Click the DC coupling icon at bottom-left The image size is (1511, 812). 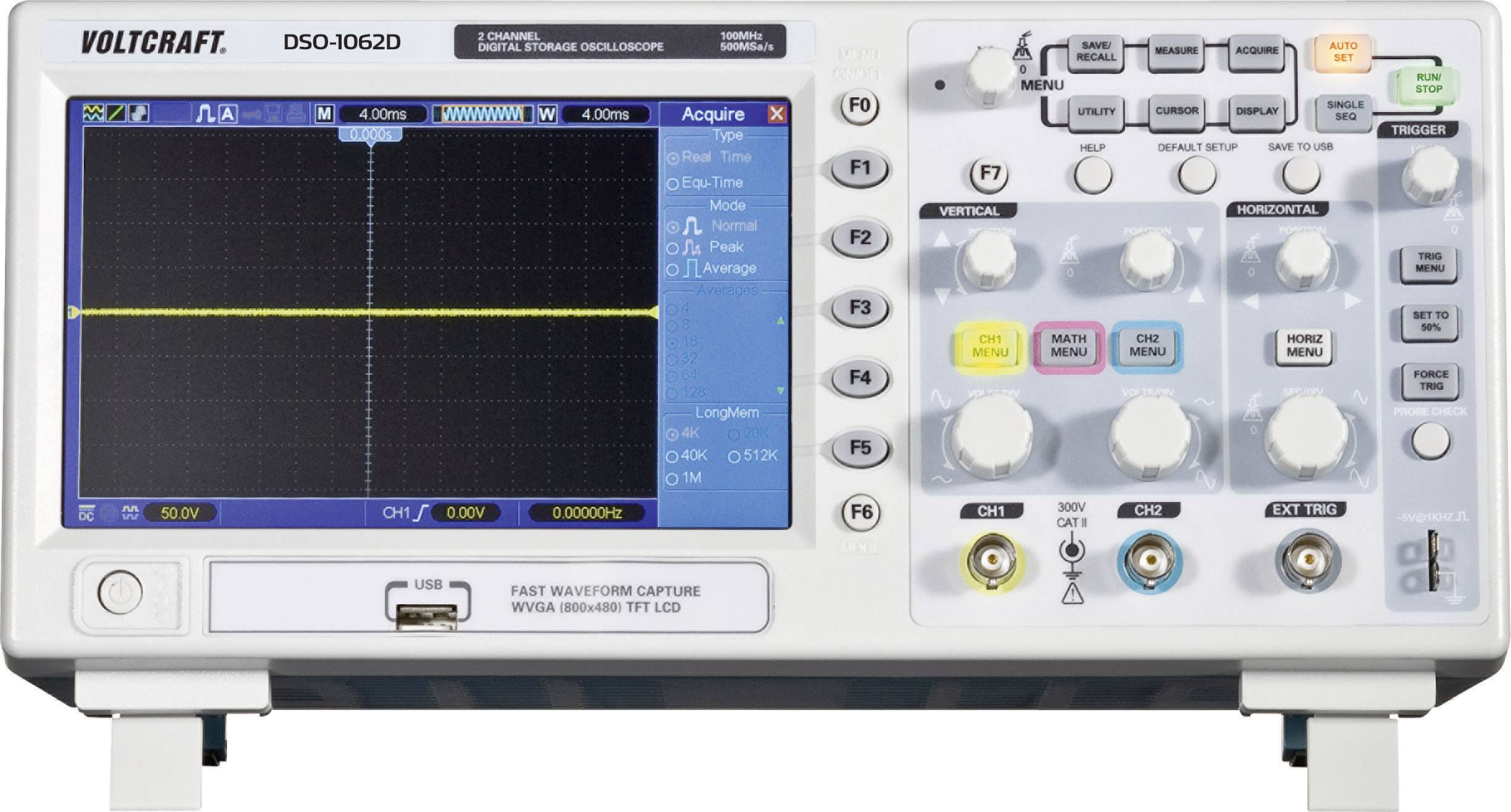86,513
